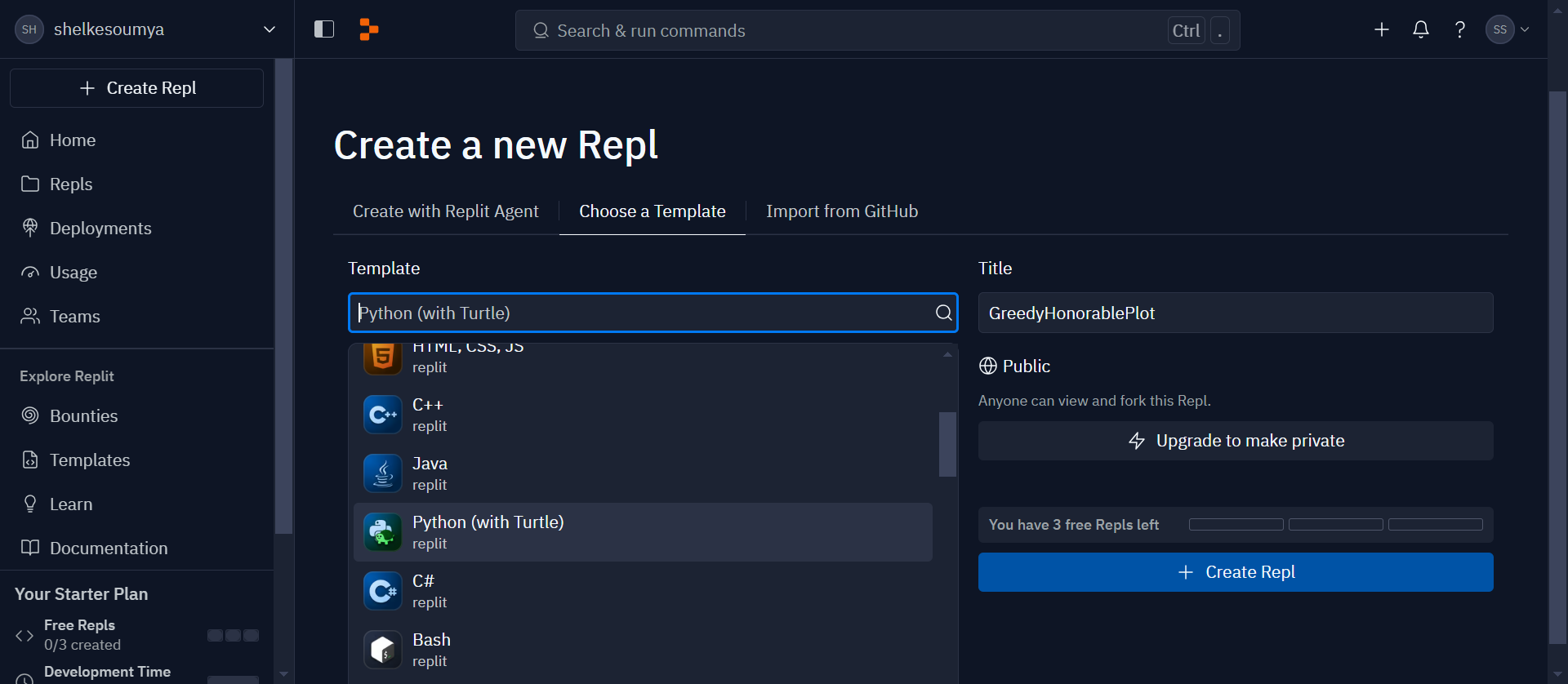Click the Learn lightbulb icon
This screenshot has width=1568, height=684.
tap(30, 504)
